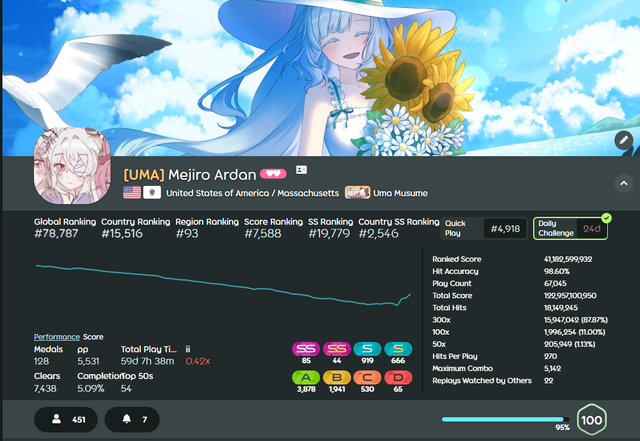Click the [UMA] team tag

coord(144,175)
